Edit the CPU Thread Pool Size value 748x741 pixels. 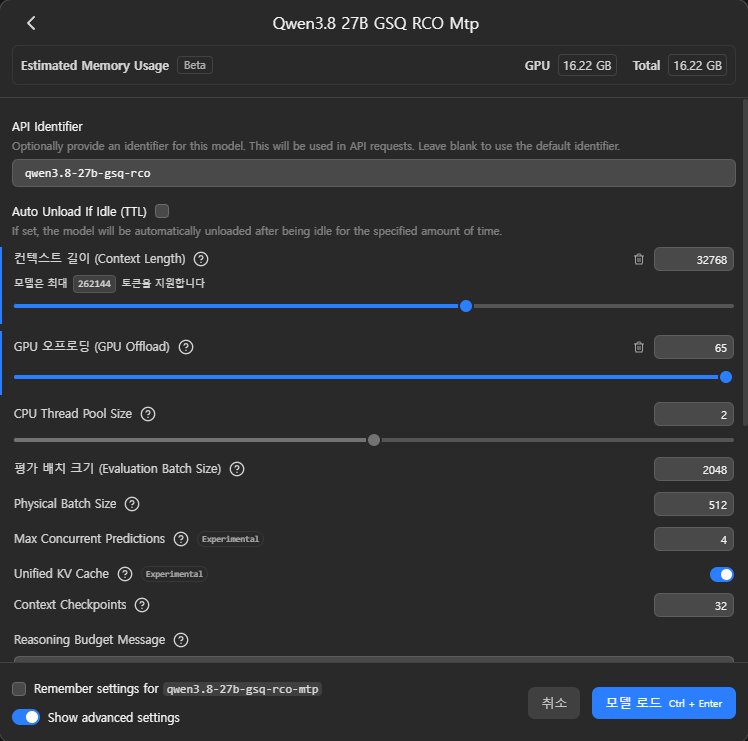pyautogui.click(x=694, y=414)
